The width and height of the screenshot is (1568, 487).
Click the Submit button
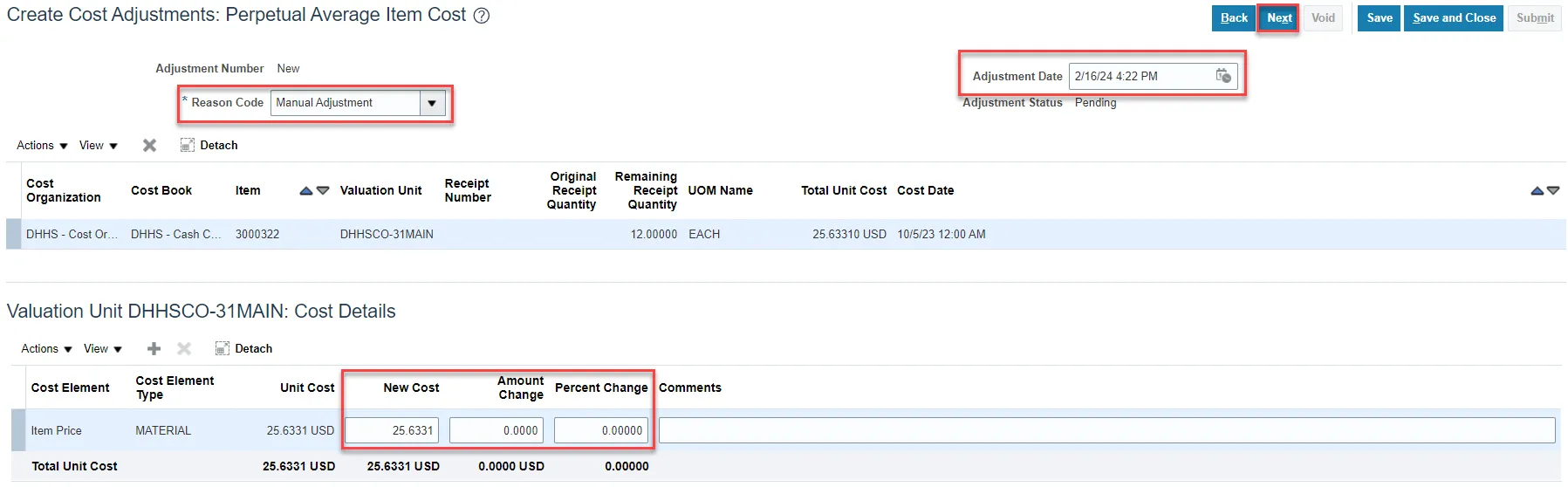[x=1535, y=17]
